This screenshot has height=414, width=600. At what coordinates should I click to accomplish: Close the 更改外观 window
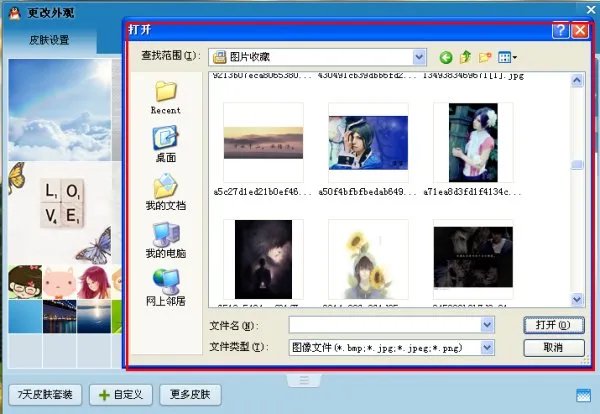(591, 10)
